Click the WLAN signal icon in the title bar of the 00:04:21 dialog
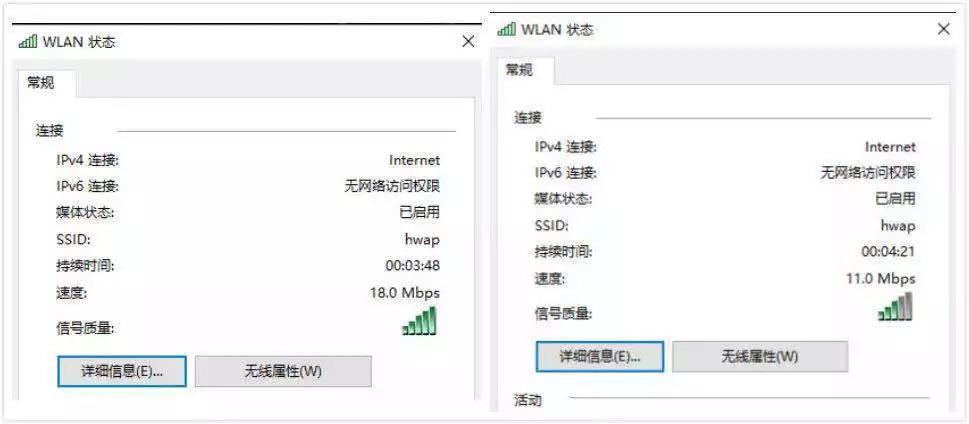The height and width of the screenshot is (424, 969). [x=507, y=29]
